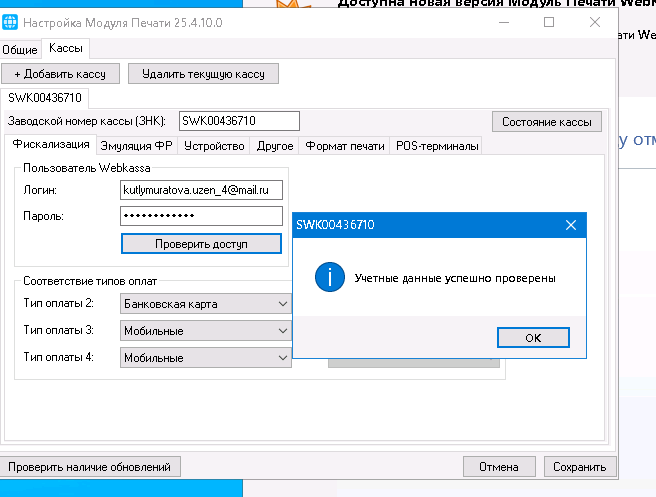Click Проверить доступ button
The height and width of the screenshot is (497, 656).
(201, 244)
